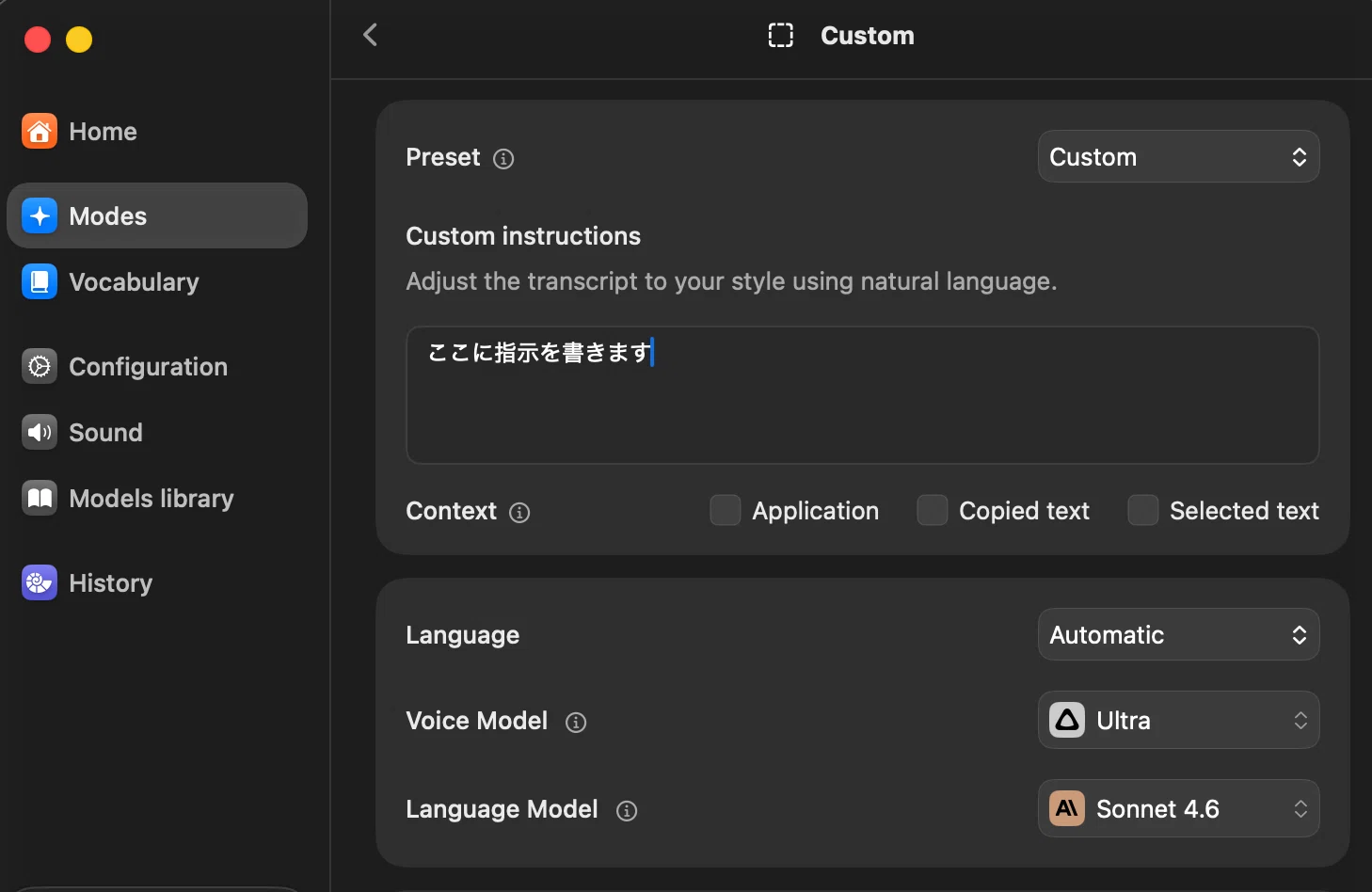Expand the Voice Model dropdown
This screenshot has height=892, width=1372.
(1178, 721)
